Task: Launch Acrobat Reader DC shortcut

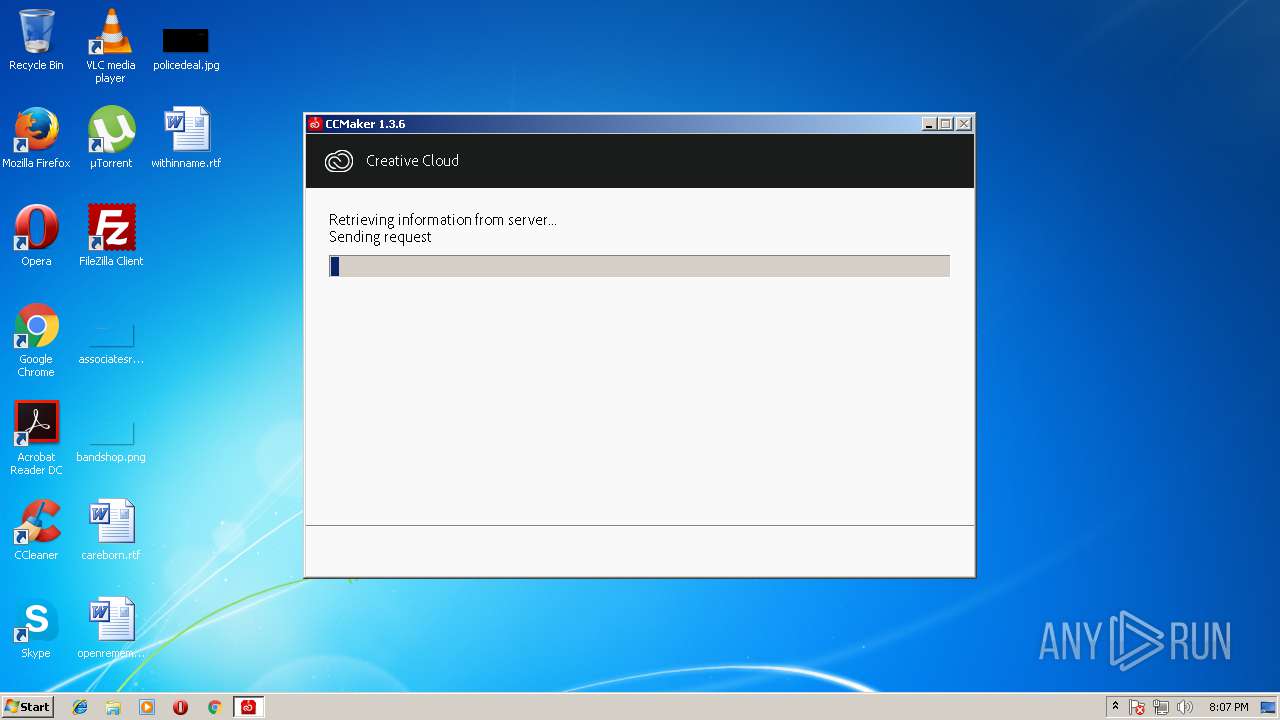Action: click(x=36, y=438)
